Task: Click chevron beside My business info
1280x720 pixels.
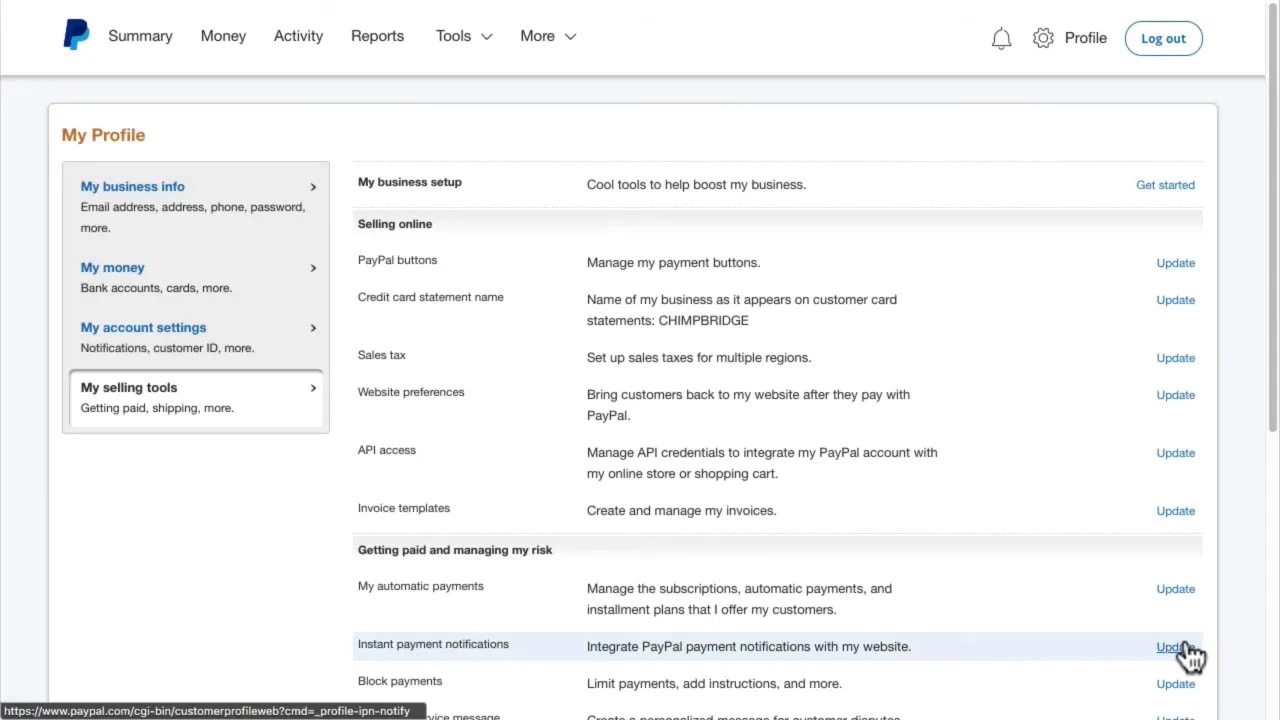Action: [313, 187]
